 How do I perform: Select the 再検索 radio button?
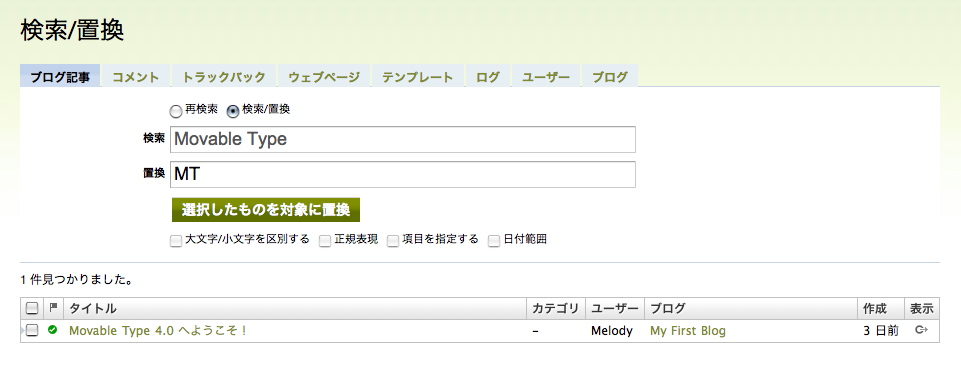[x=176, y=111]
